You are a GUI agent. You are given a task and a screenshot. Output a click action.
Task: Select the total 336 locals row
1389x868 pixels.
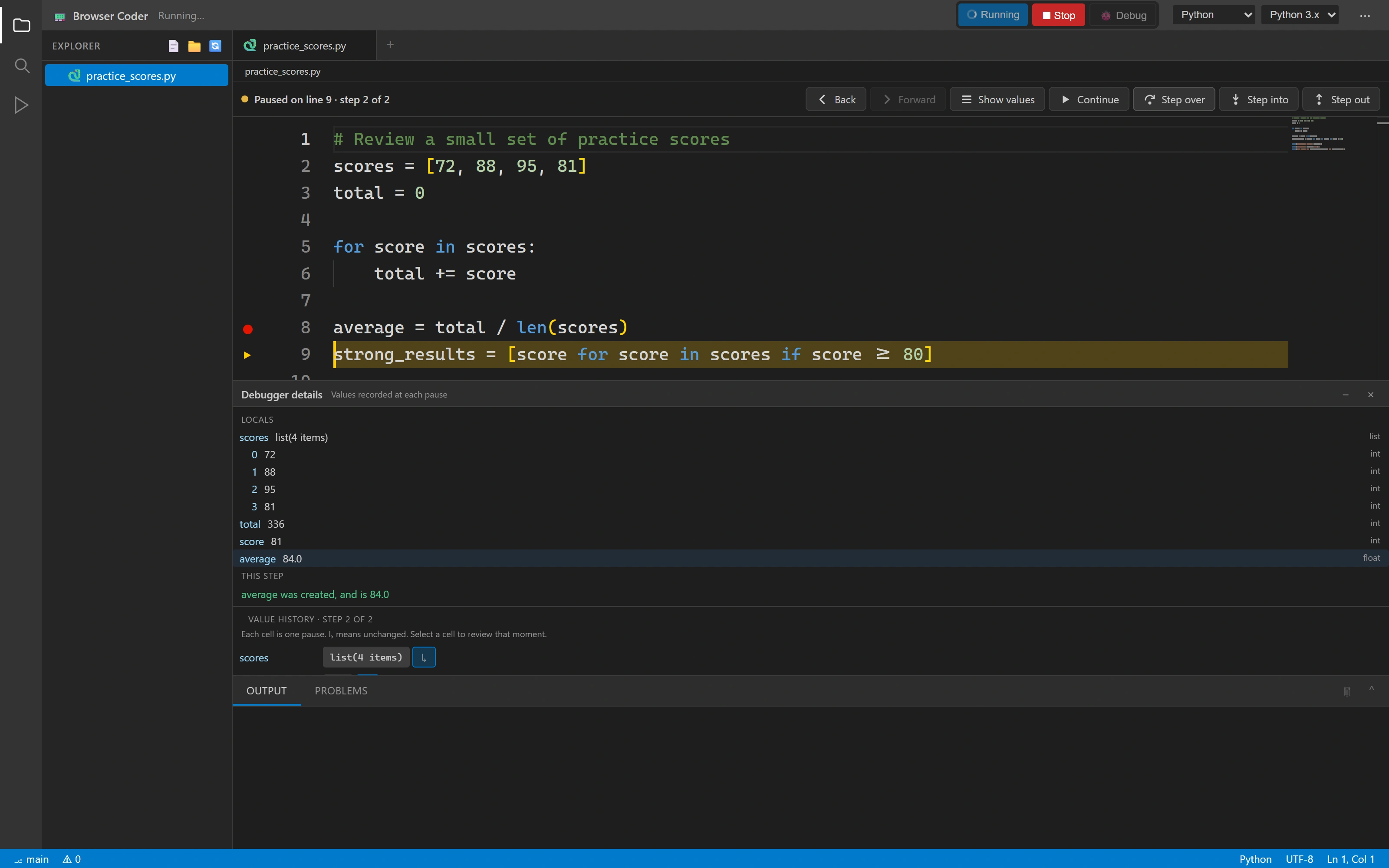pos(810,523)
